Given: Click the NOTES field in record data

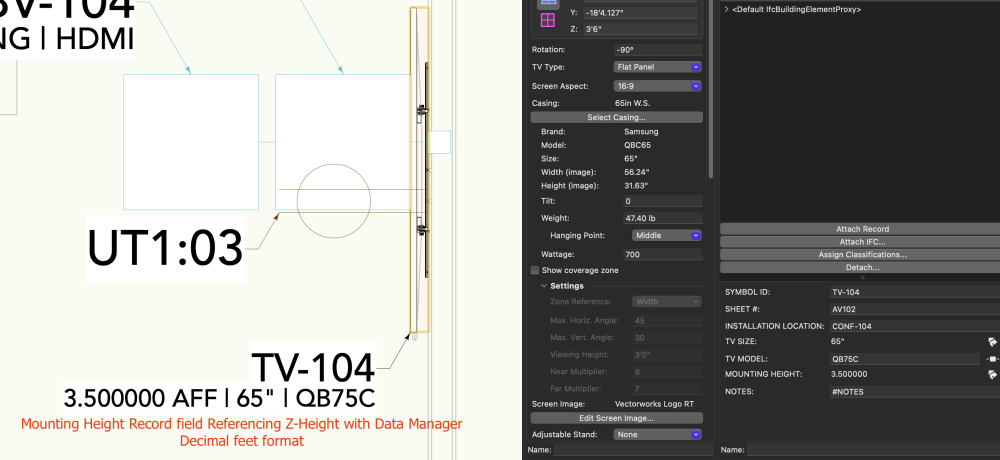Looking at the screenshot, I should pos(910,392).
